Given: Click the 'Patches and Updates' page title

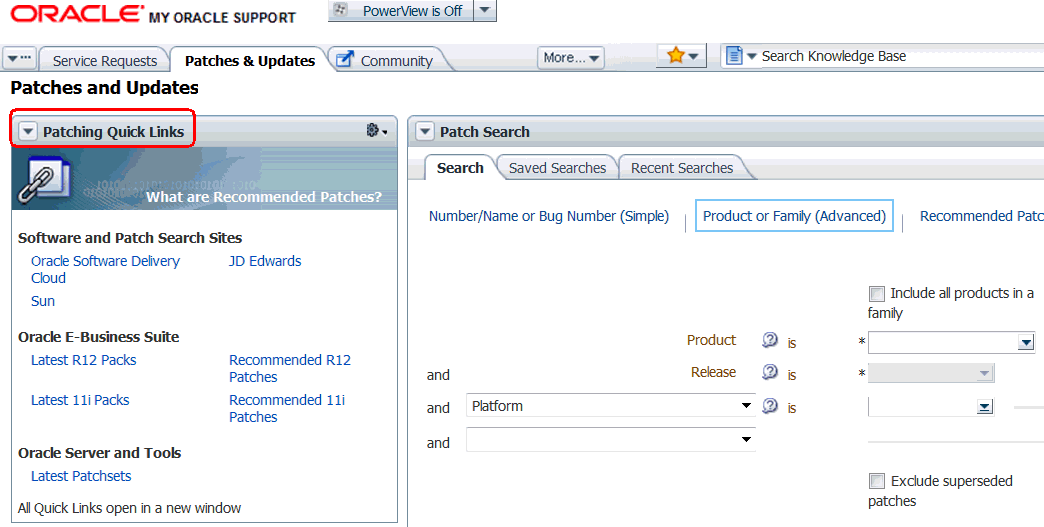Looking at the screenshot, I should click(x=105, y=88).
